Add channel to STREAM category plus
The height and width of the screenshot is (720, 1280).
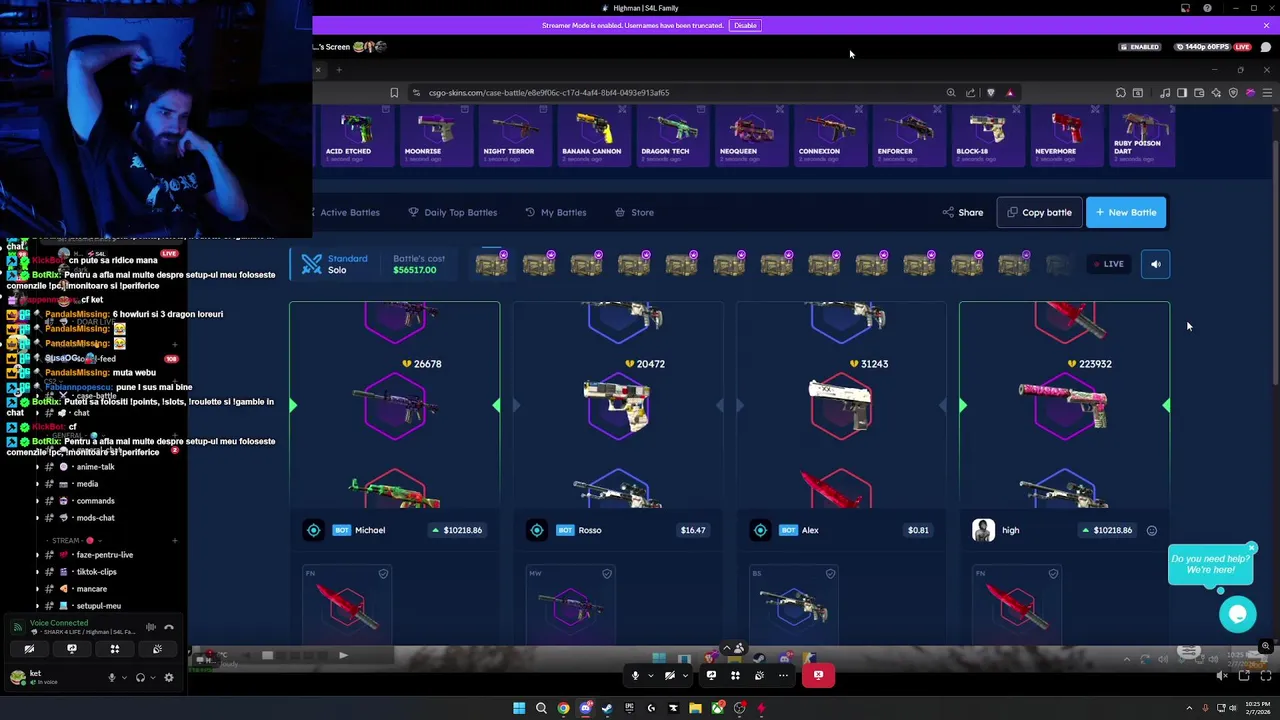tap(174, 540)
